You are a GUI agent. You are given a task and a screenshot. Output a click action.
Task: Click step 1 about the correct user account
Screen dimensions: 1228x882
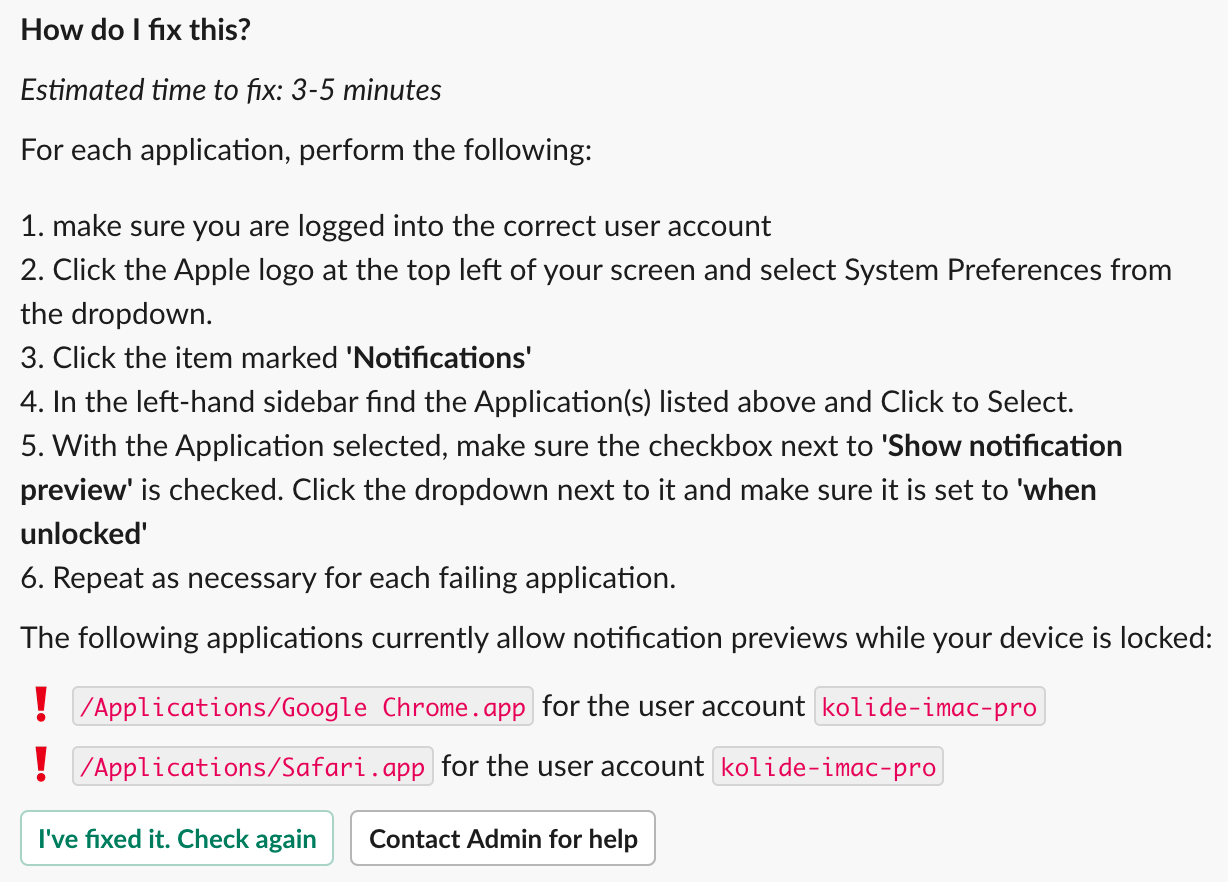(396, 225)
